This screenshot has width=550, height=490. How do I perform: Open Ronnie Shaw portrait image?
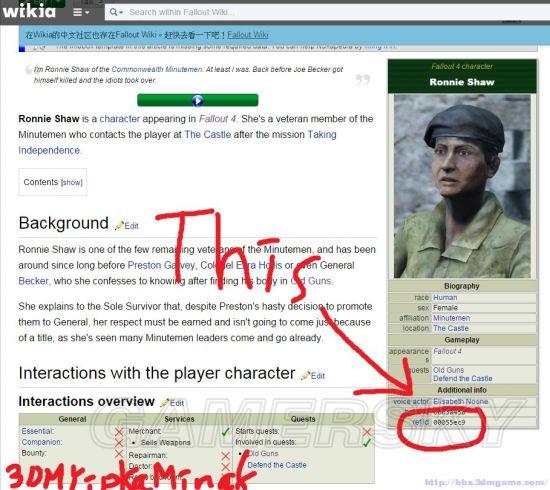[462, 186]
